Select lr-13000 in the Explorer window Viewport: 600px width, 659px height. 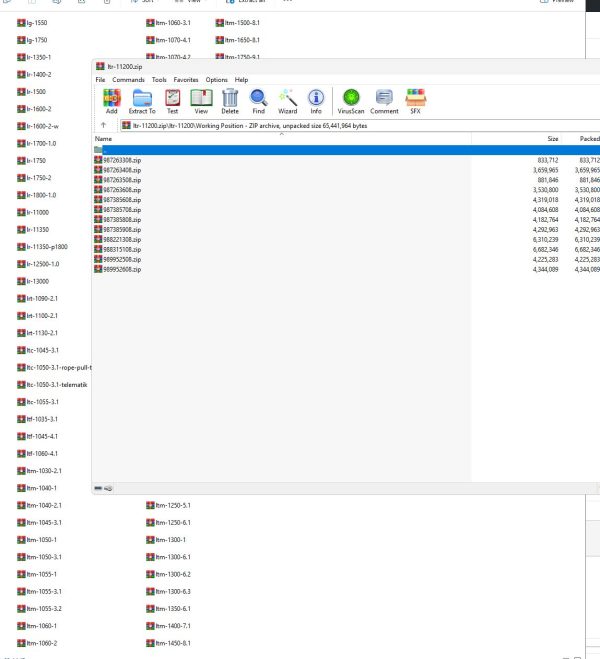point(33,281)
